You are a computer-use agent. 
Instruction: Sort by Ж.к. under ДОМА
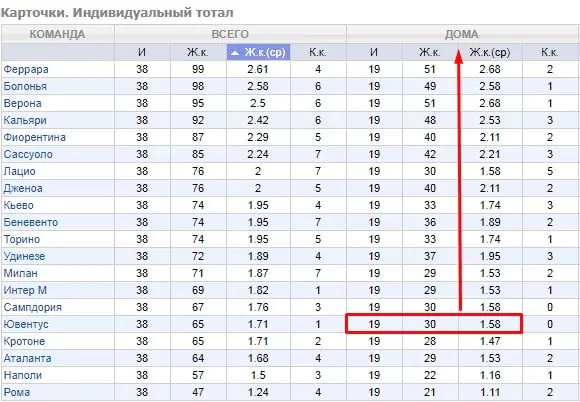(x=430, y=52)
